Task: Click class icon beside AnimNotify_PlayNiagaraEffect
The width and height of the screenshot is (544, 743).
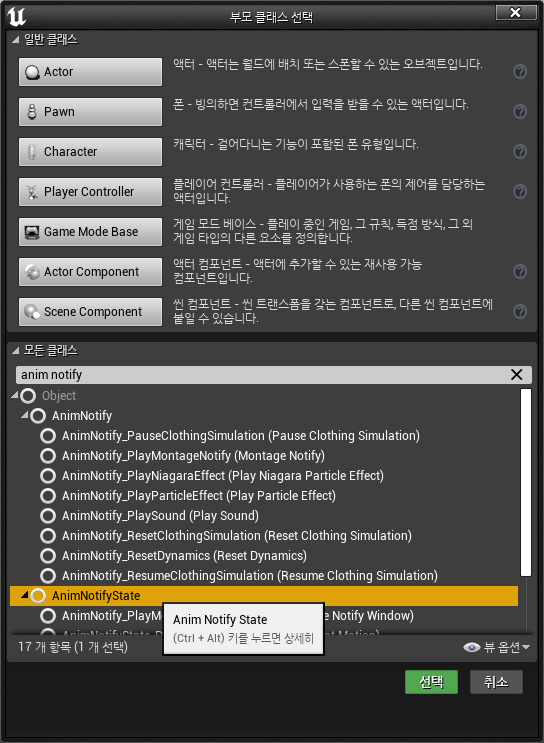Action: click(x=48, y=475)
